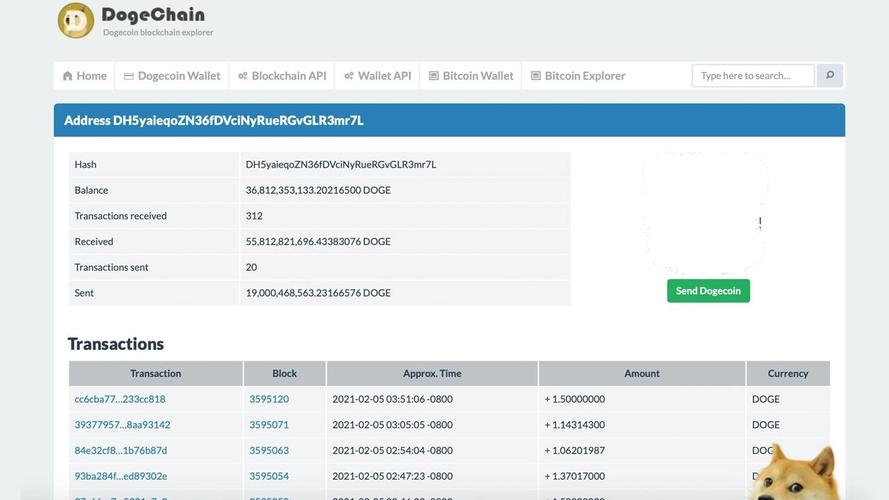The image size is (889, 500).
Task: Open the Bitcoin Wallet menu item
Action: coord(471,76)
